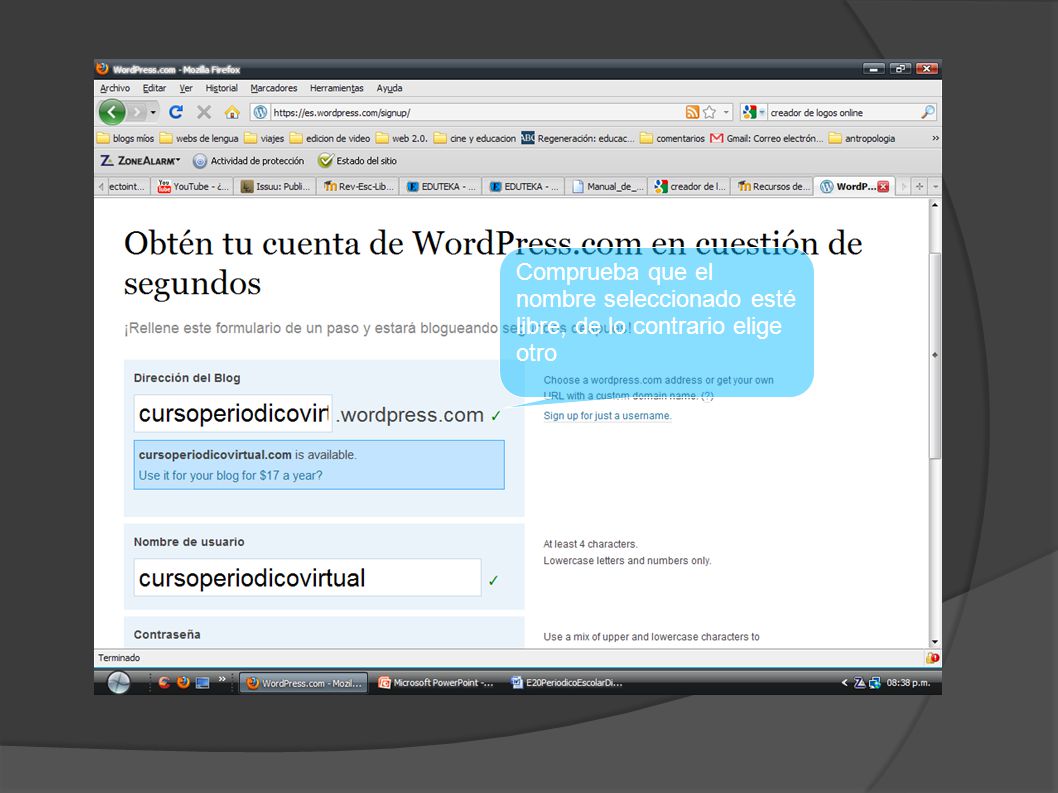
Task: Open the Herramientas menu
Action: point(336,88)
